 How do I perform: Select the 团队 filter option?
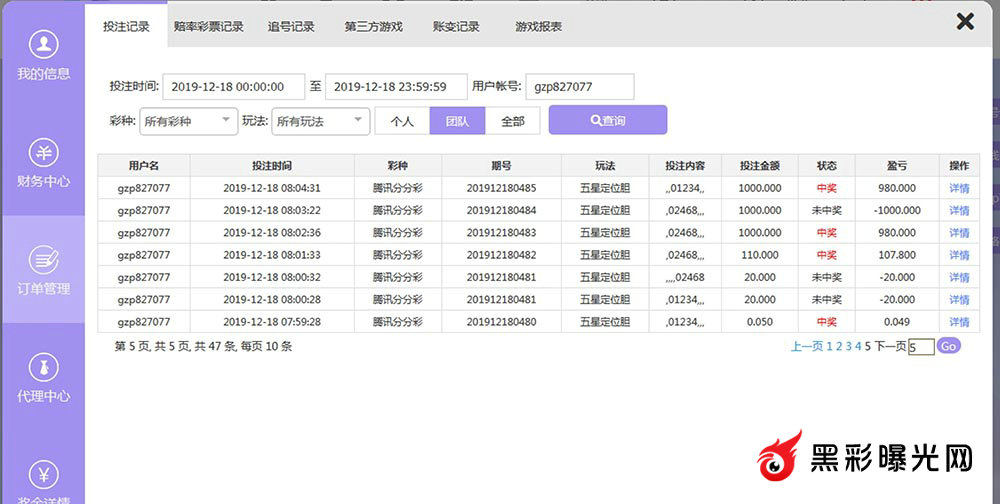coord(457,121)
